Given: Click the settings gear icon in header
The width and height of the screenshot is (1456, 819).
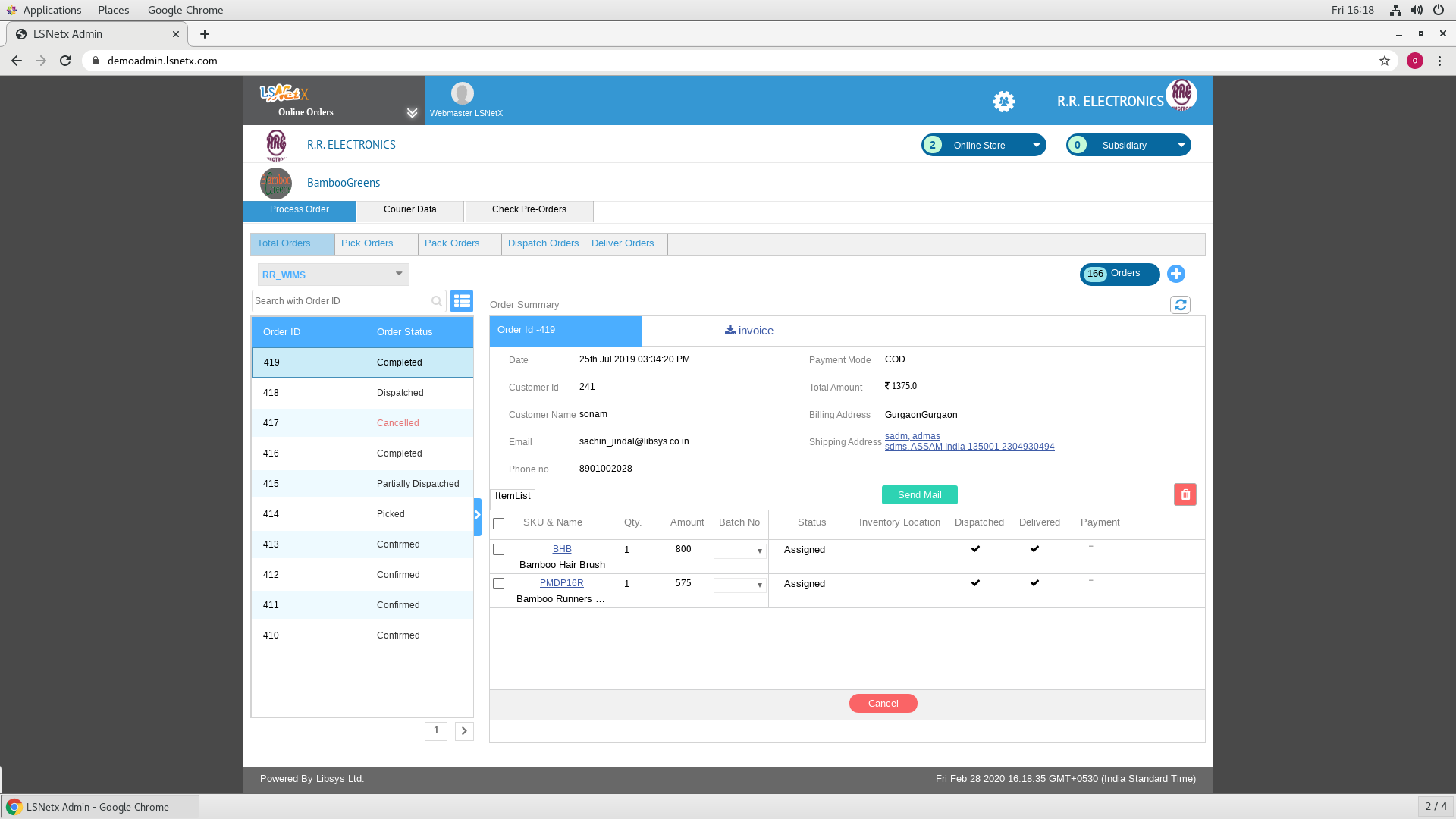Looking at the screenshot, I should 1004,101.
